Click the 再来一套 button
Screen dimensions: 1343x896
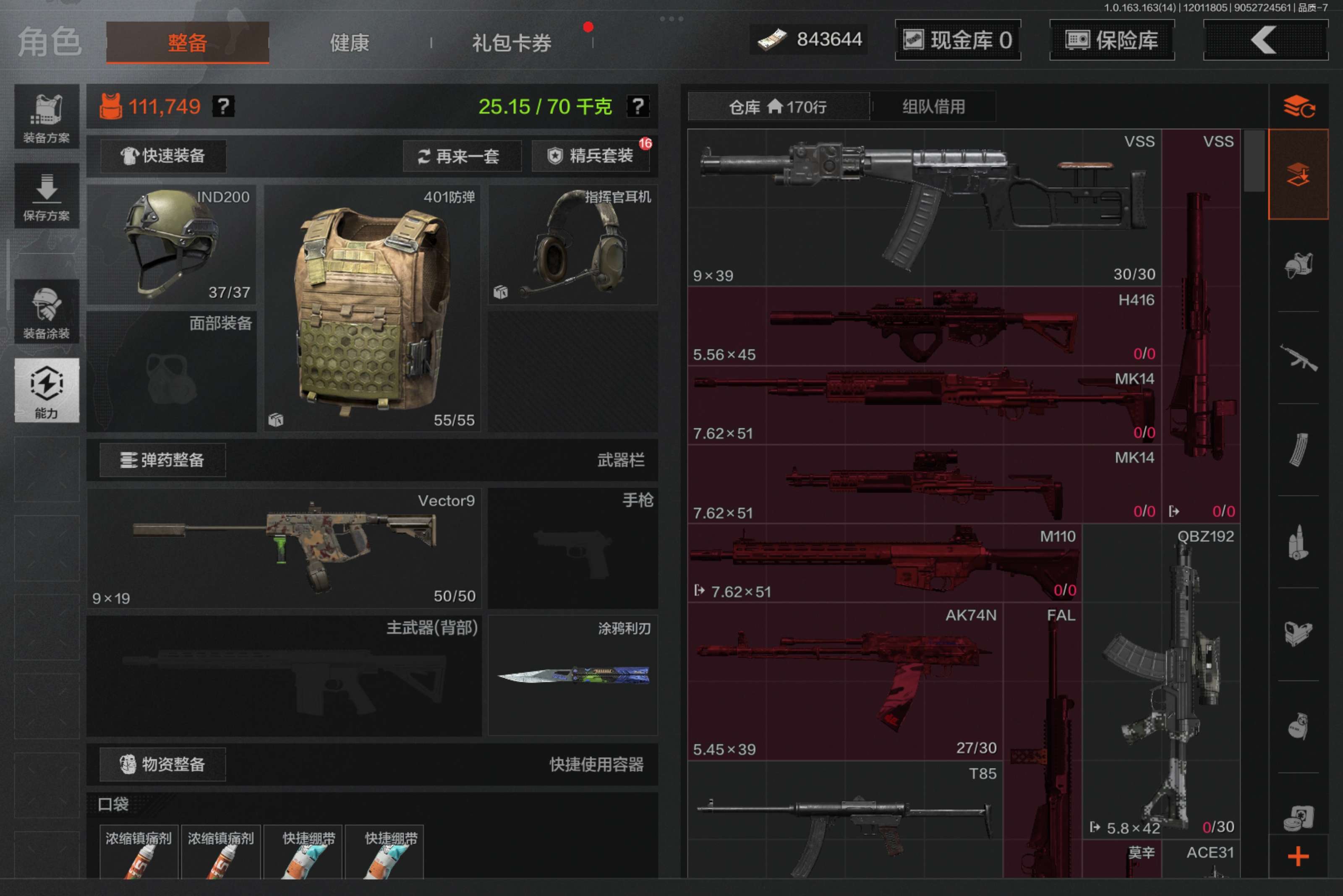click(461, 156)
